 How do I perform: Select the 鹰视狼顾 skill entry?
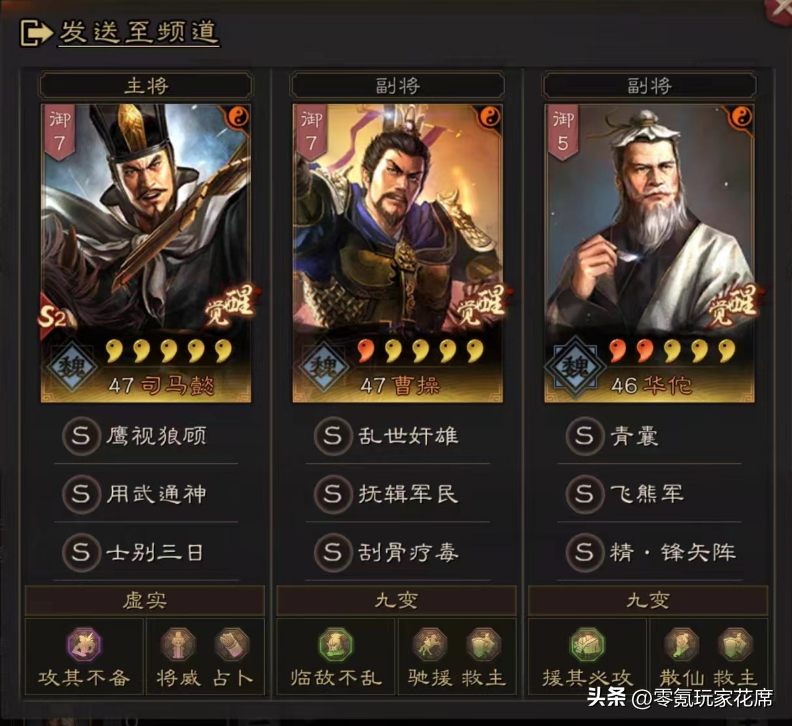tap(146, 435)
